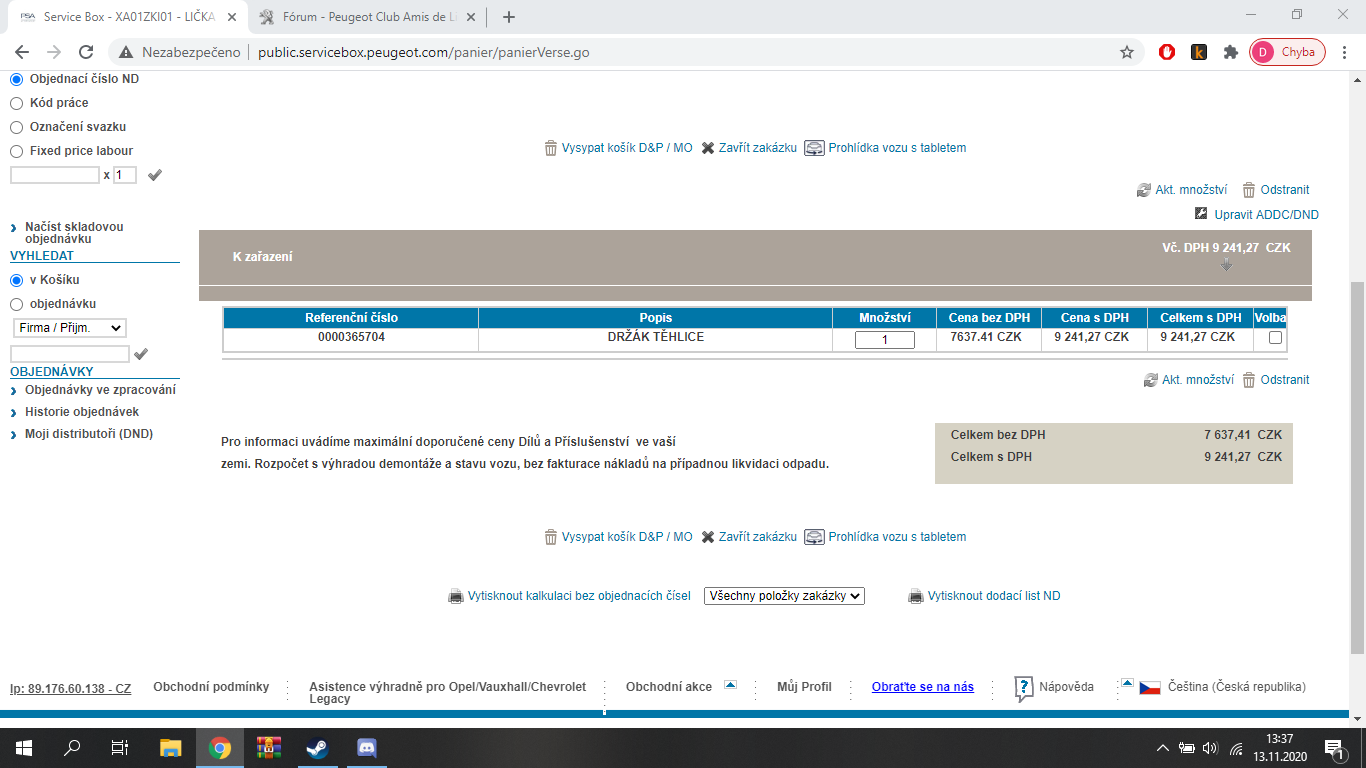Open the Firma / Příjm. dropdown
The image size is (1366, 768).
tap(69, 328)
